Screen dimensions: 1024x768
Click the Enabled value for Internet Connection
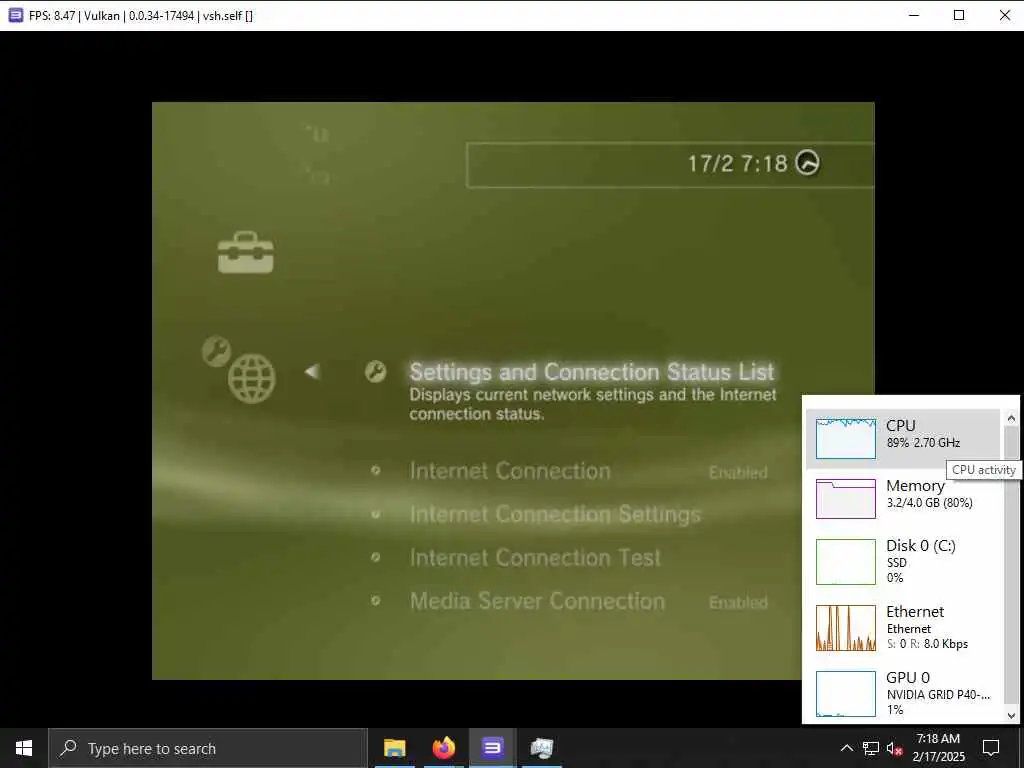pos(738,472)
